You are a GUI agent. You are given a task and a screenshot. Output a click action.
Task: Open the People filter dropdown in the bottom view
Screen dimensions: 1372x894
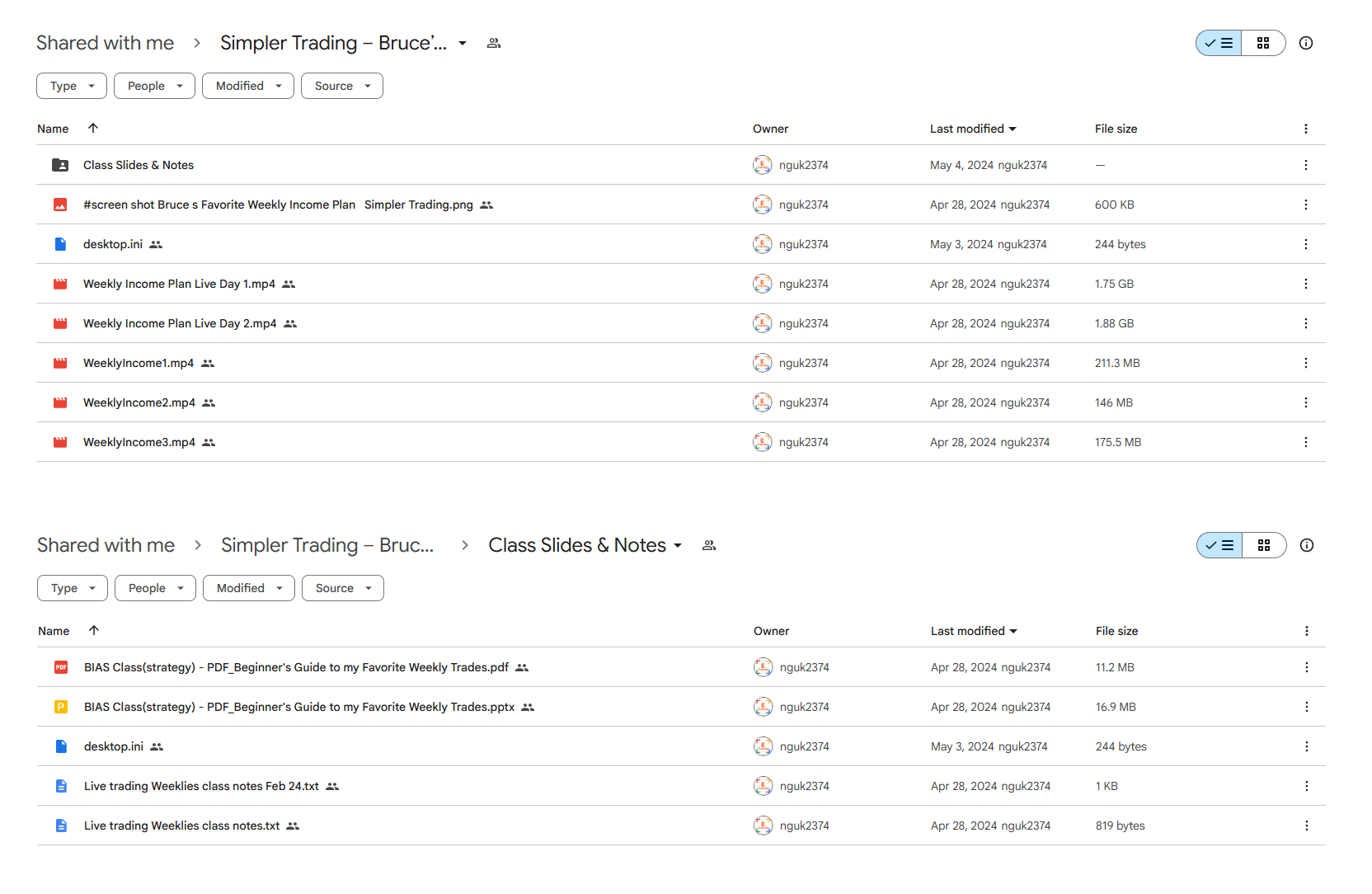[155, 588]
